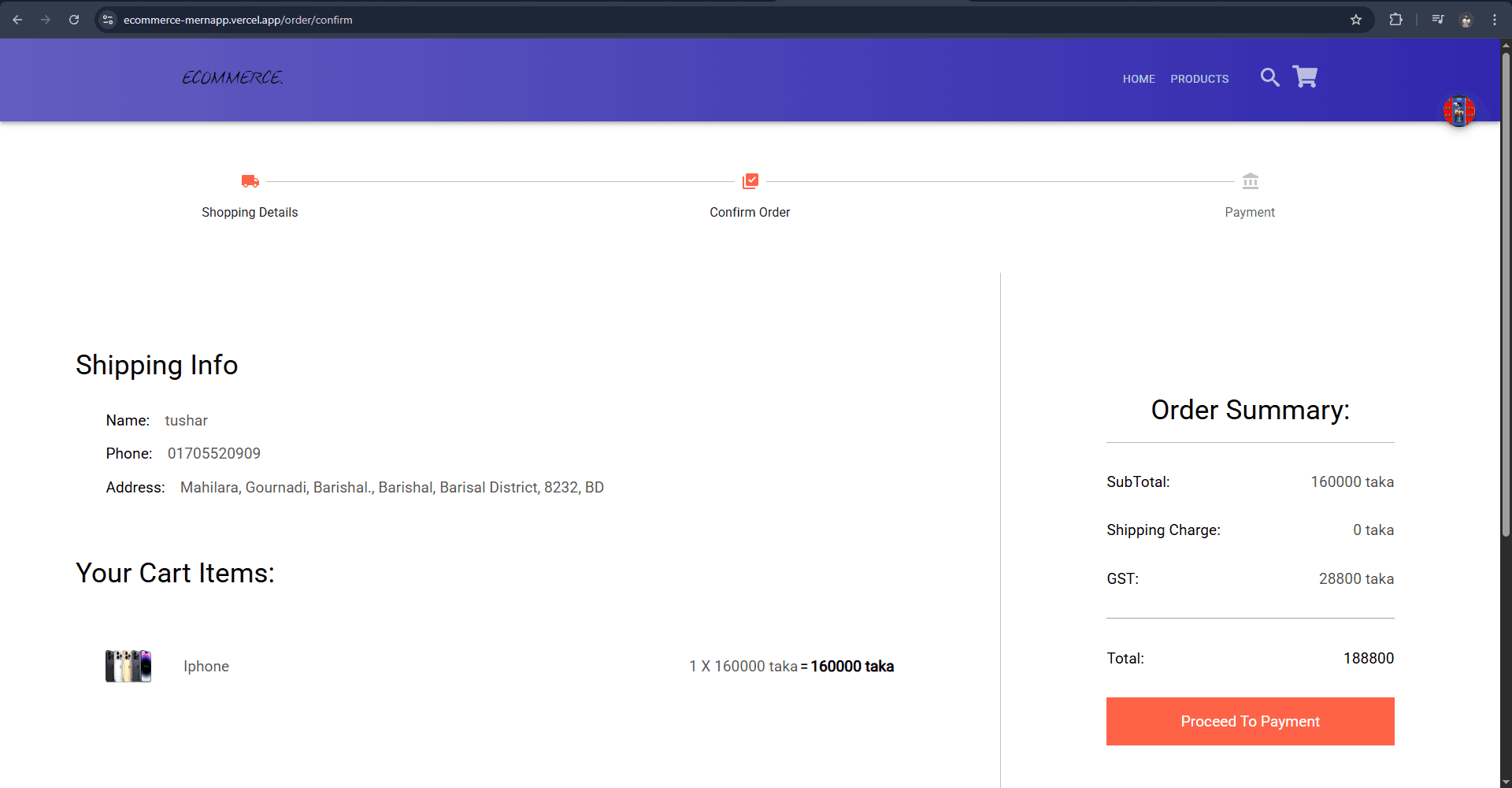The image size is (1512, 788).
Task: Click the bank icon above Payment
Action: [1250, 180]
